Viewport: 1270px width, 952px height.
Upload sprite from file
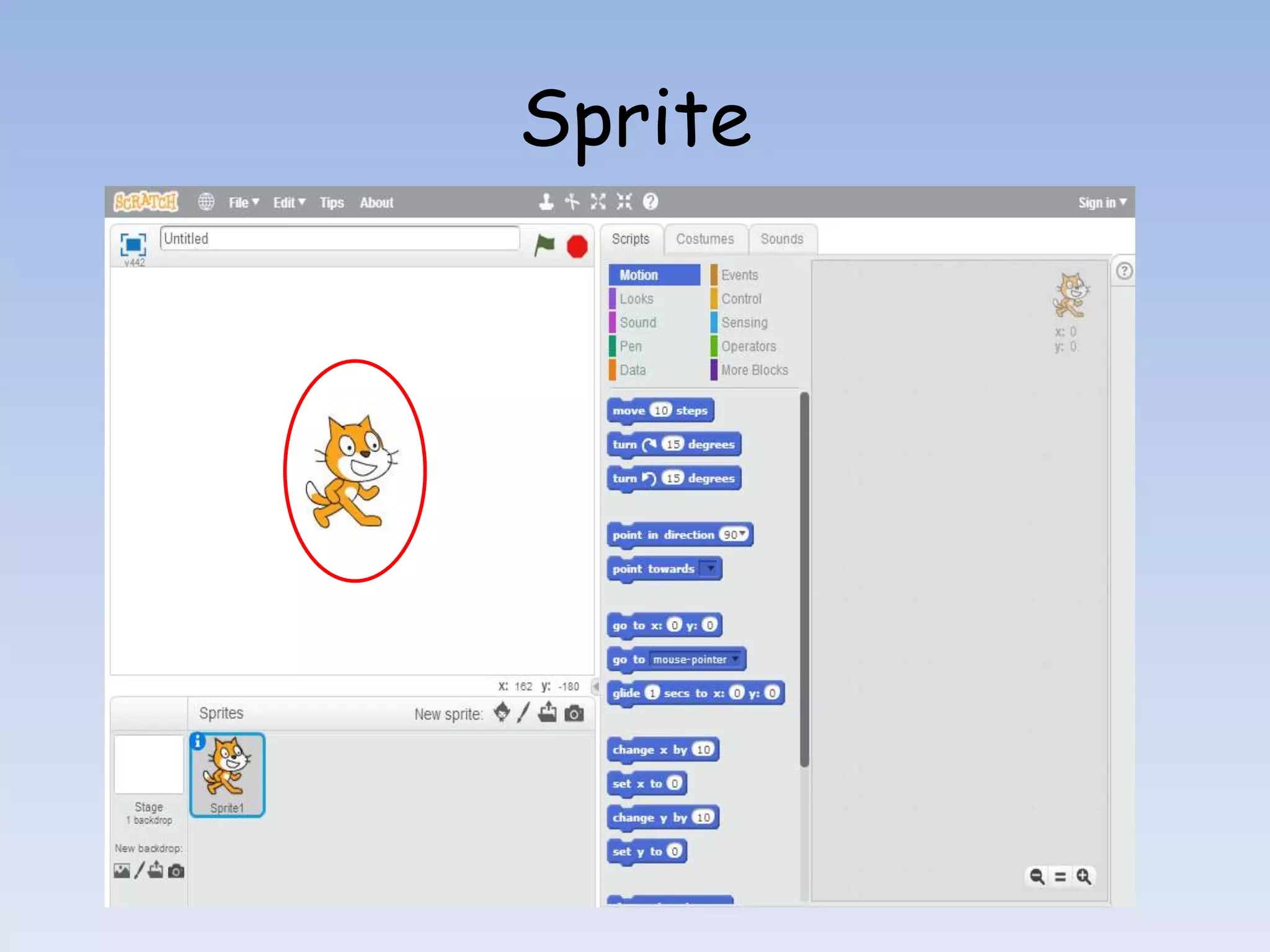click(548, 713)
